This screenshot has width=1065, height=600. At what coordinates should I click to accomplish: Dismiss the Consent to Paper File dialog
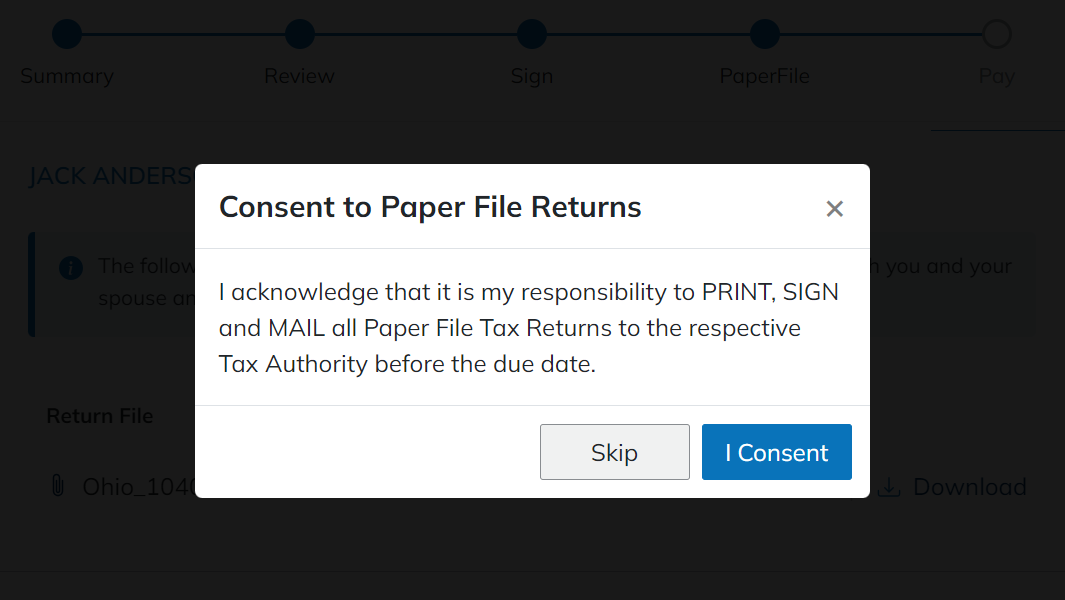pyautogui.click(x=835, y=209)
